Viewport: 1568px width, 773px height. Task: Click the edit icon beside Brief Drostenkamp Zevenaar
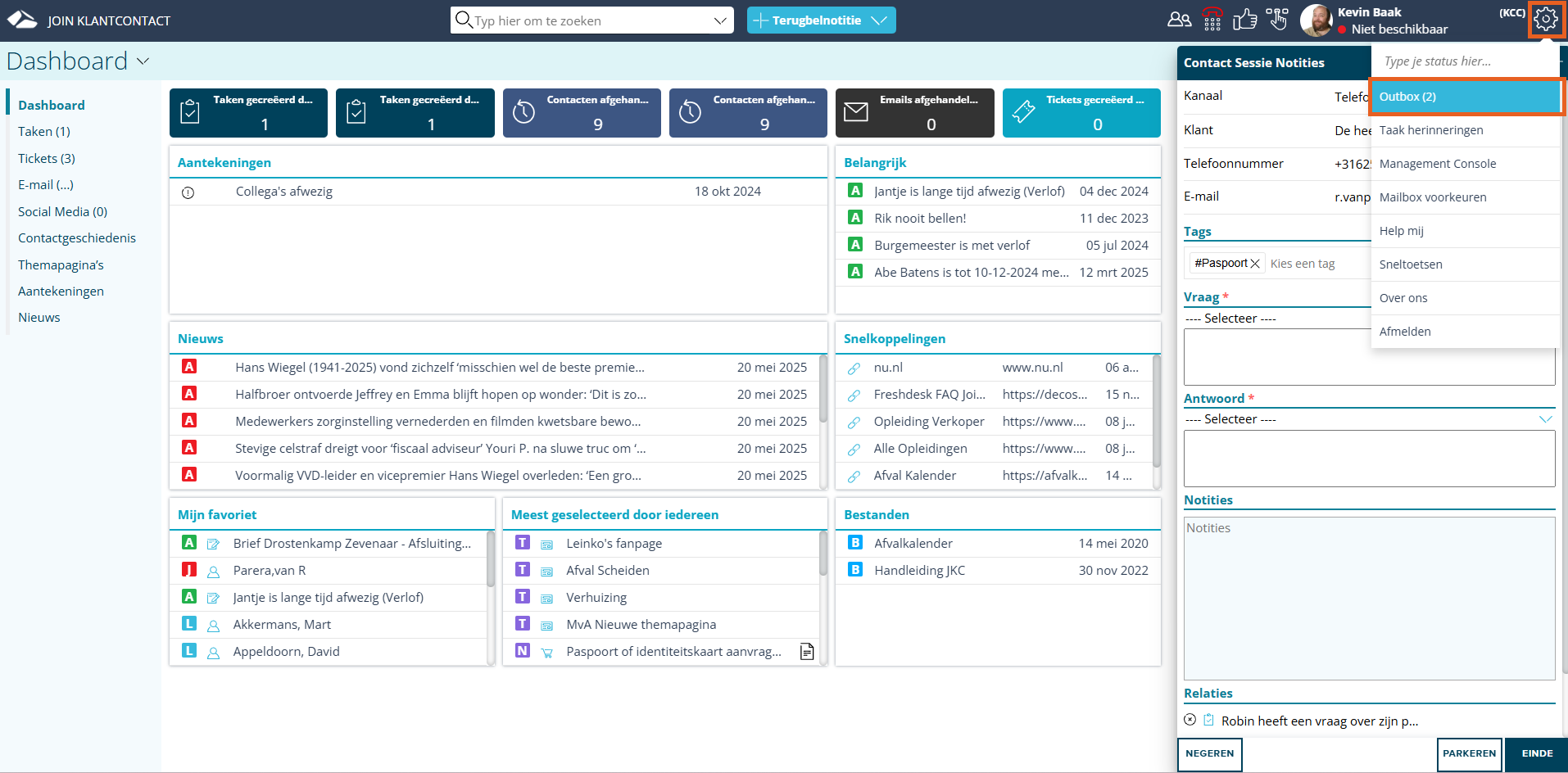(x=213, y=545)
